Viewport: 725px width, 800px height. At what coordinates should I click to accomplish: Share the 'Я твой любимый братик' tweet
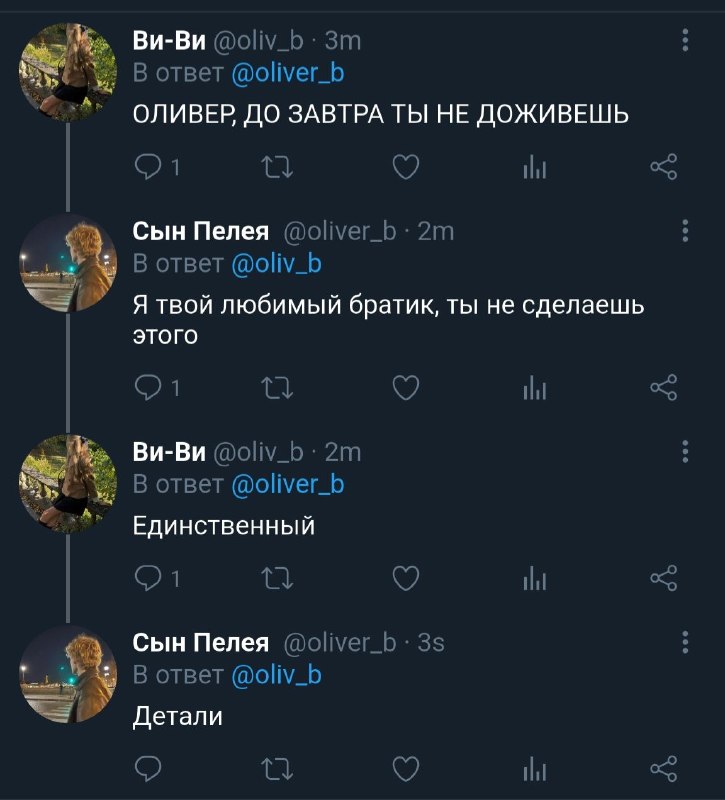[x=663, y=388]
